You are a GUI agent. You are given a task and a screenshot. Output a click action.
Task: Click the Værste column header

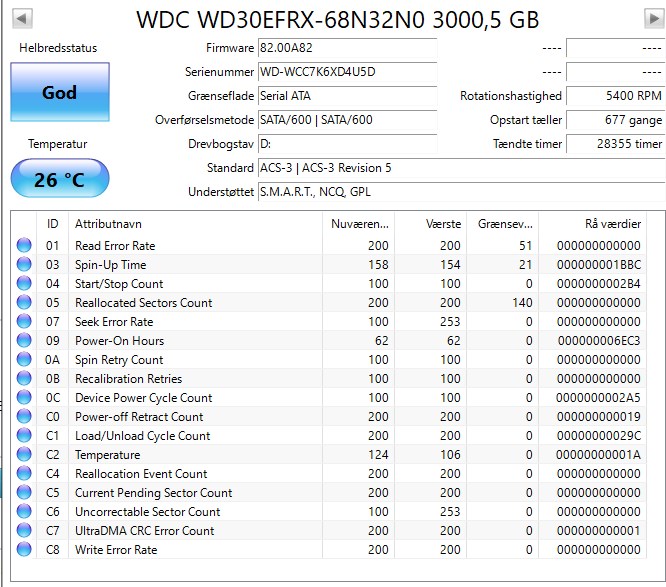click(x=431, y=224)
